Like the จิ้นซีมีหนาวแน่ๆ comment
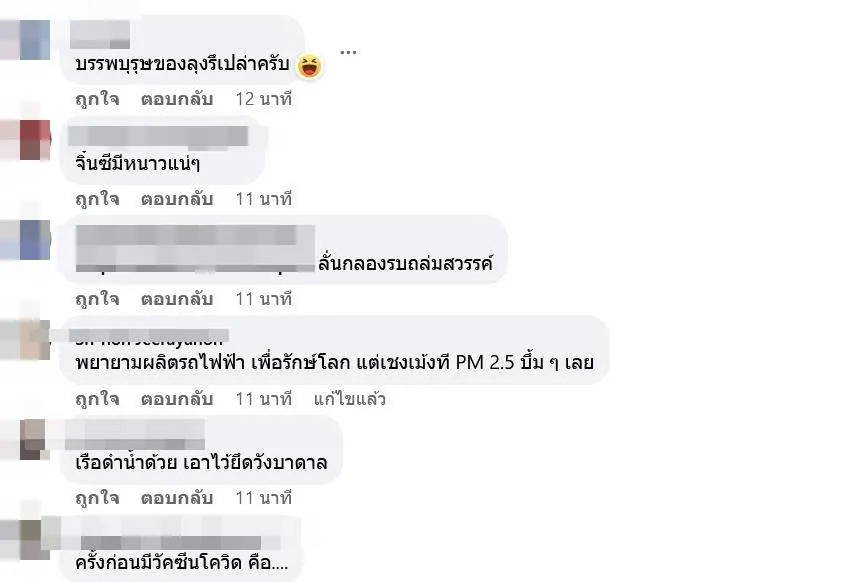This screenshot has height=582, width=842. tap(97, 199)
